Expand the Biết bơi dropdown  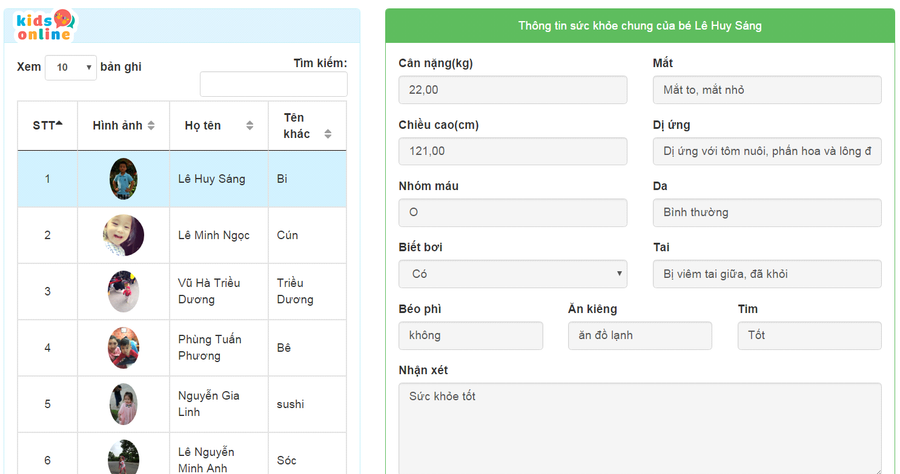click(512, 273)
